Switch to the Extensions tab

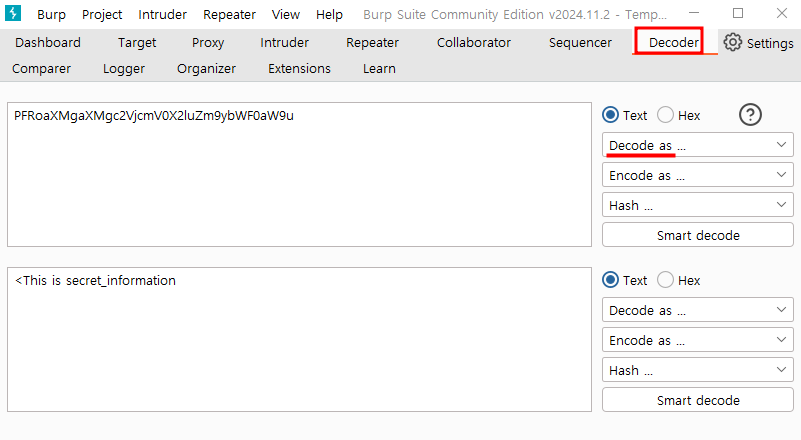pos(299,68)
